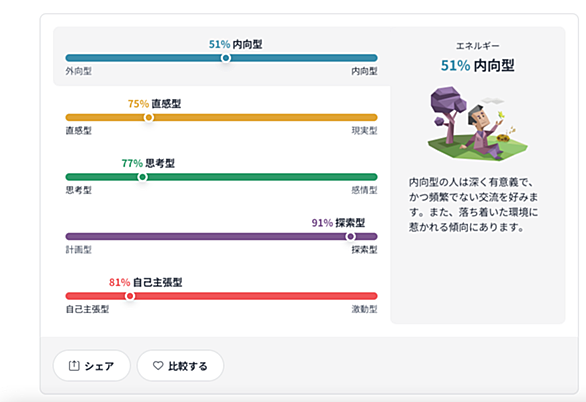Click the share icon in the シェア button

[74, 365]
